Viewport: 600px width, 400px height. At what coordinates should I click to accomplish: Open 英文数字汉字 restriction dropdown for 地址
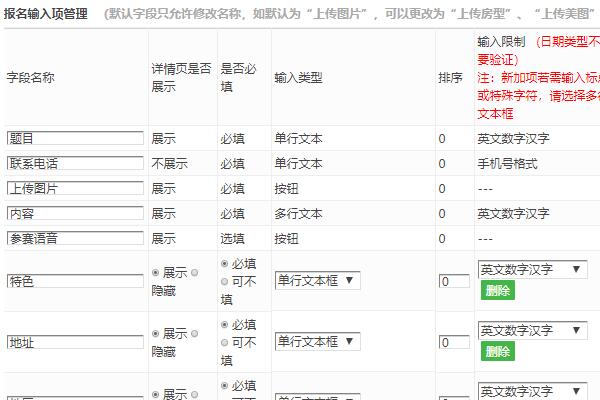coord(533,330)
